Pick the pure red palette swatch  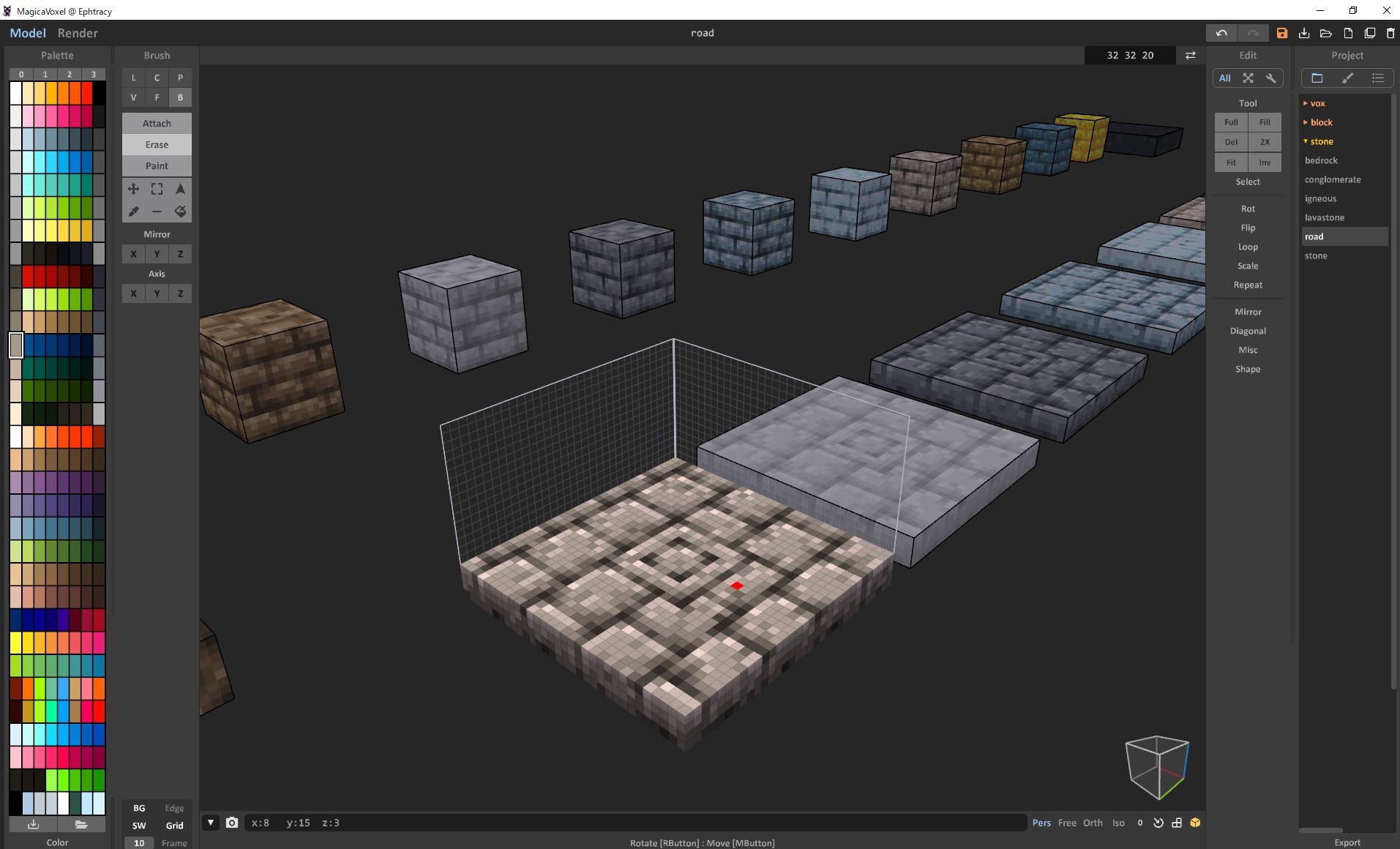[x=87, y=93]
